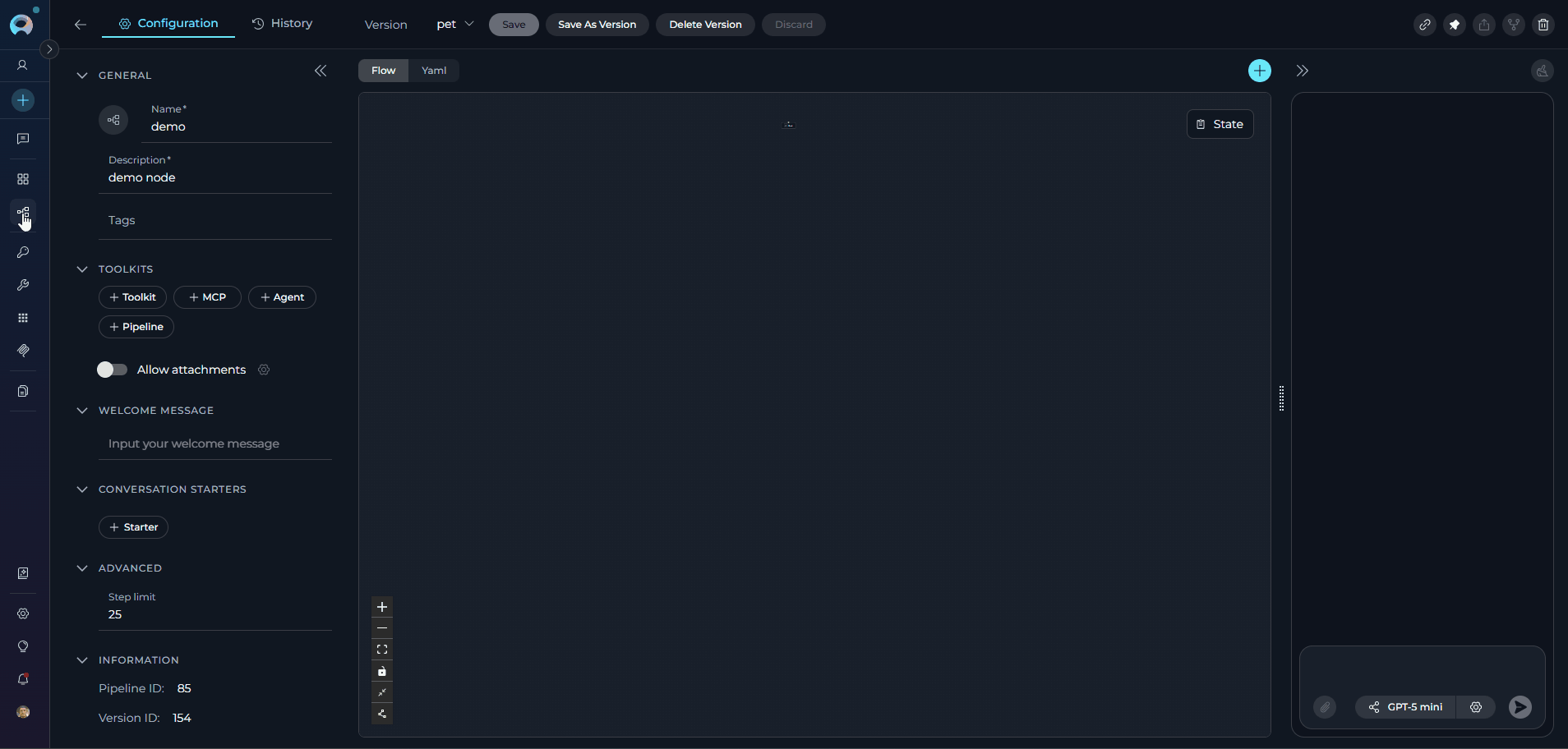Click the copy link icon in top toolbar
Screen dimensions: 1568x749
coord(1426,25)
